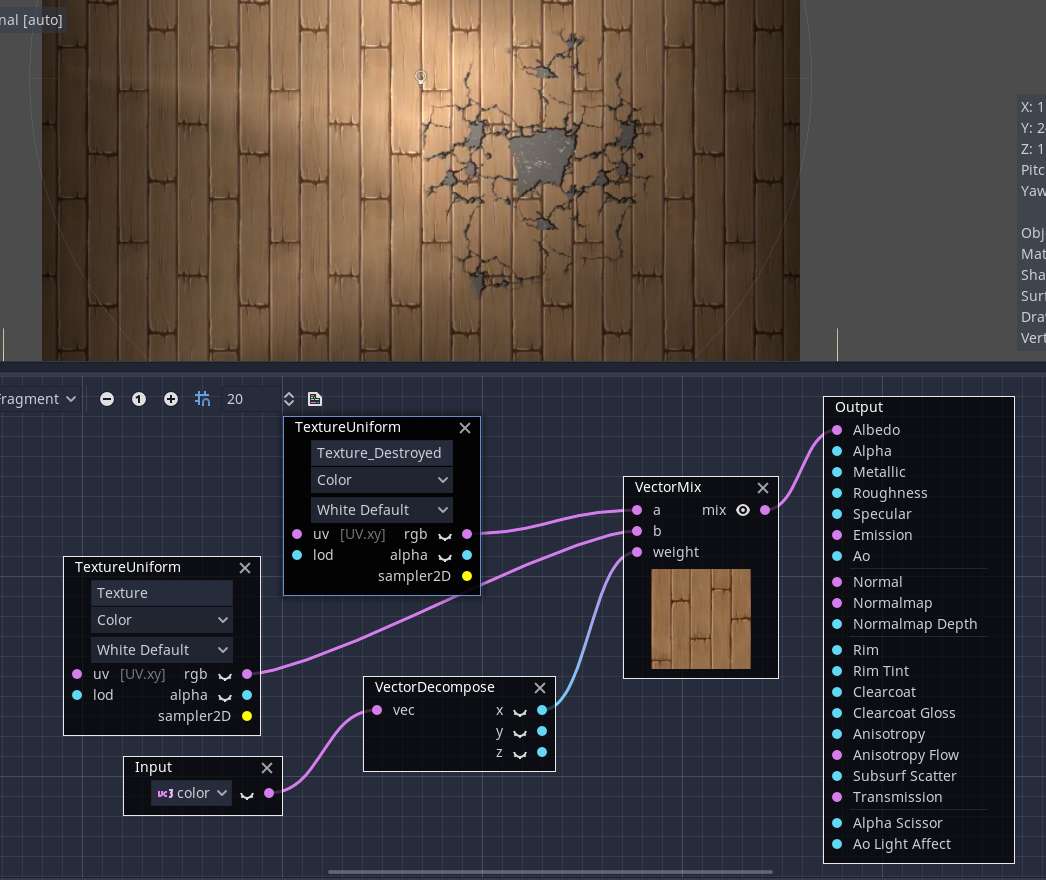Hide the VectorMix mix output preview
The width and height of the screenshot is (1046, 880).
coord(742,510)
